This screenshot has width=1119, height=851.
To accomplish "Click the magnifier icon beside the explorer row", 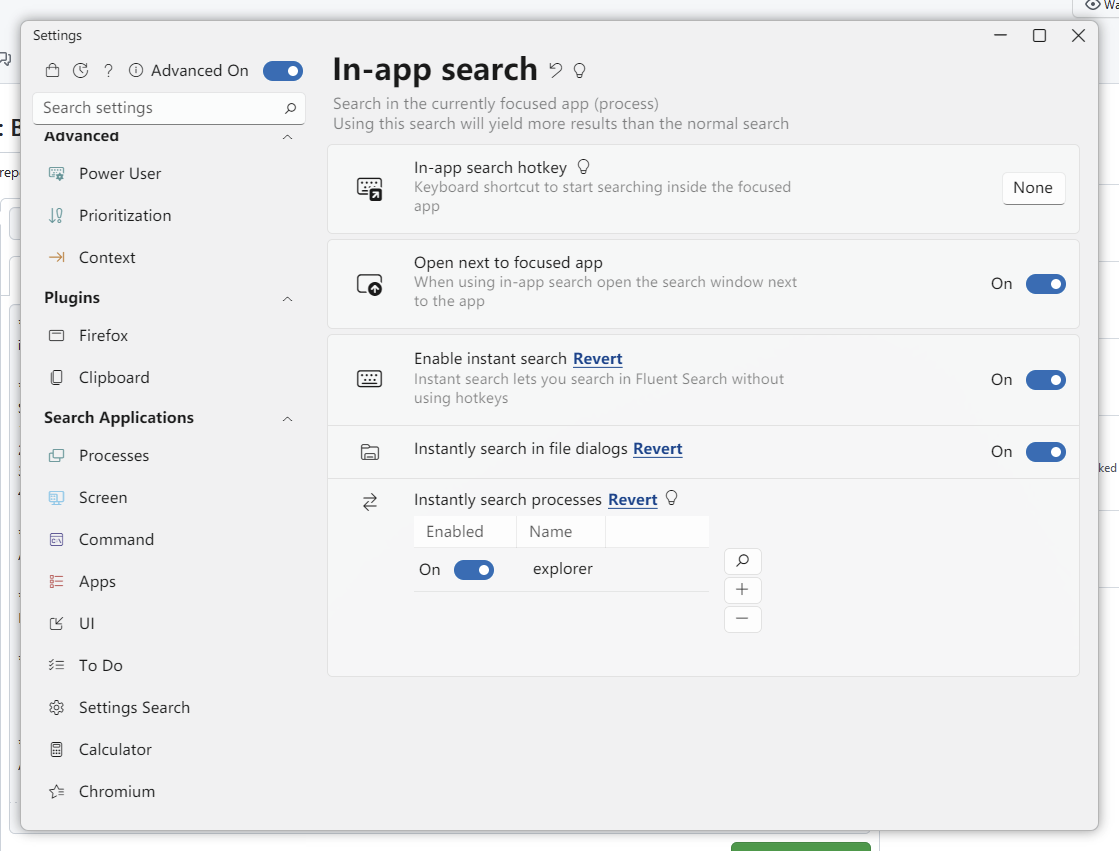I will 743,560.
